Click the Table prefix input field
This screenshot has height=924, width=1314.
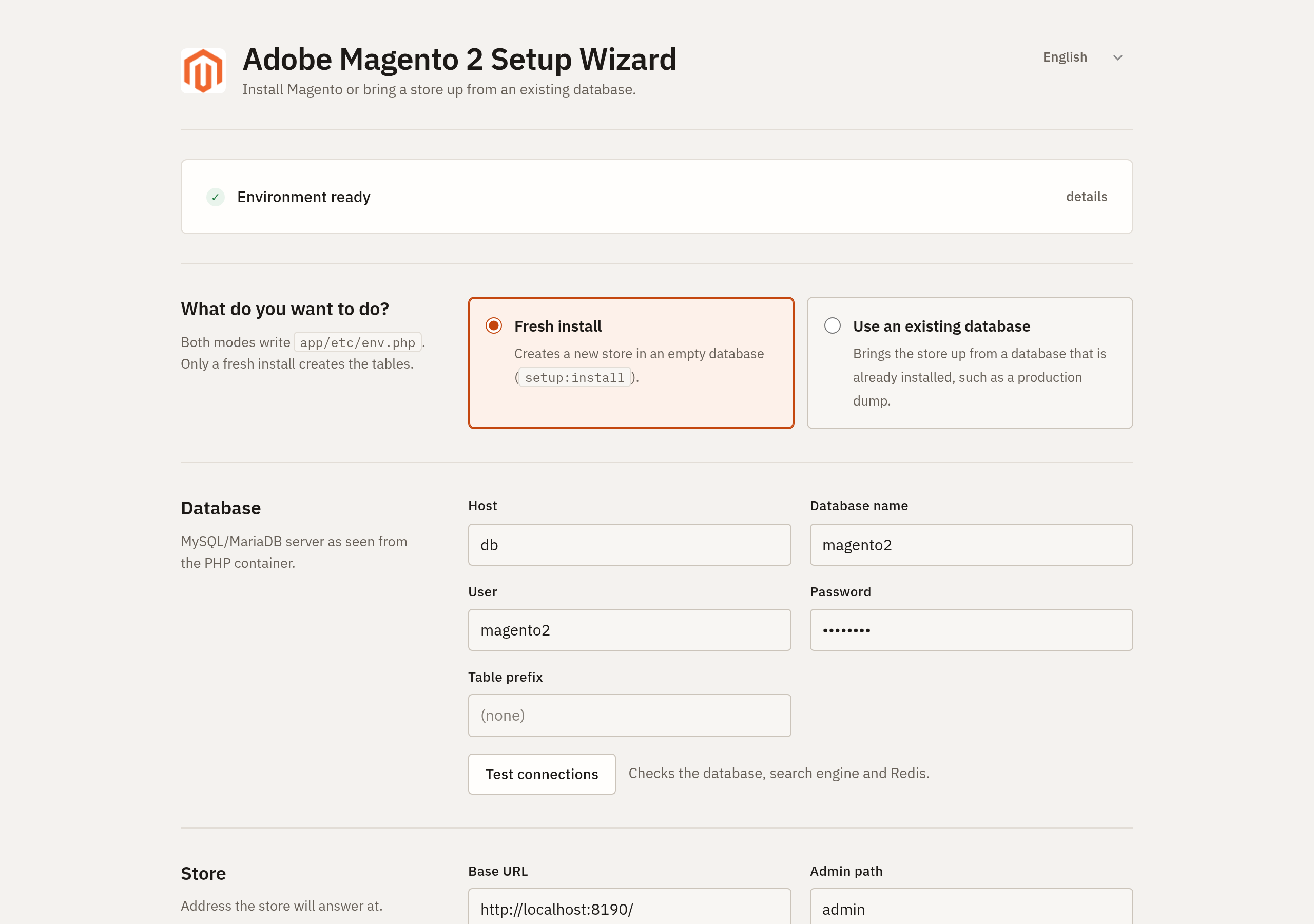[x=629, y=716]
